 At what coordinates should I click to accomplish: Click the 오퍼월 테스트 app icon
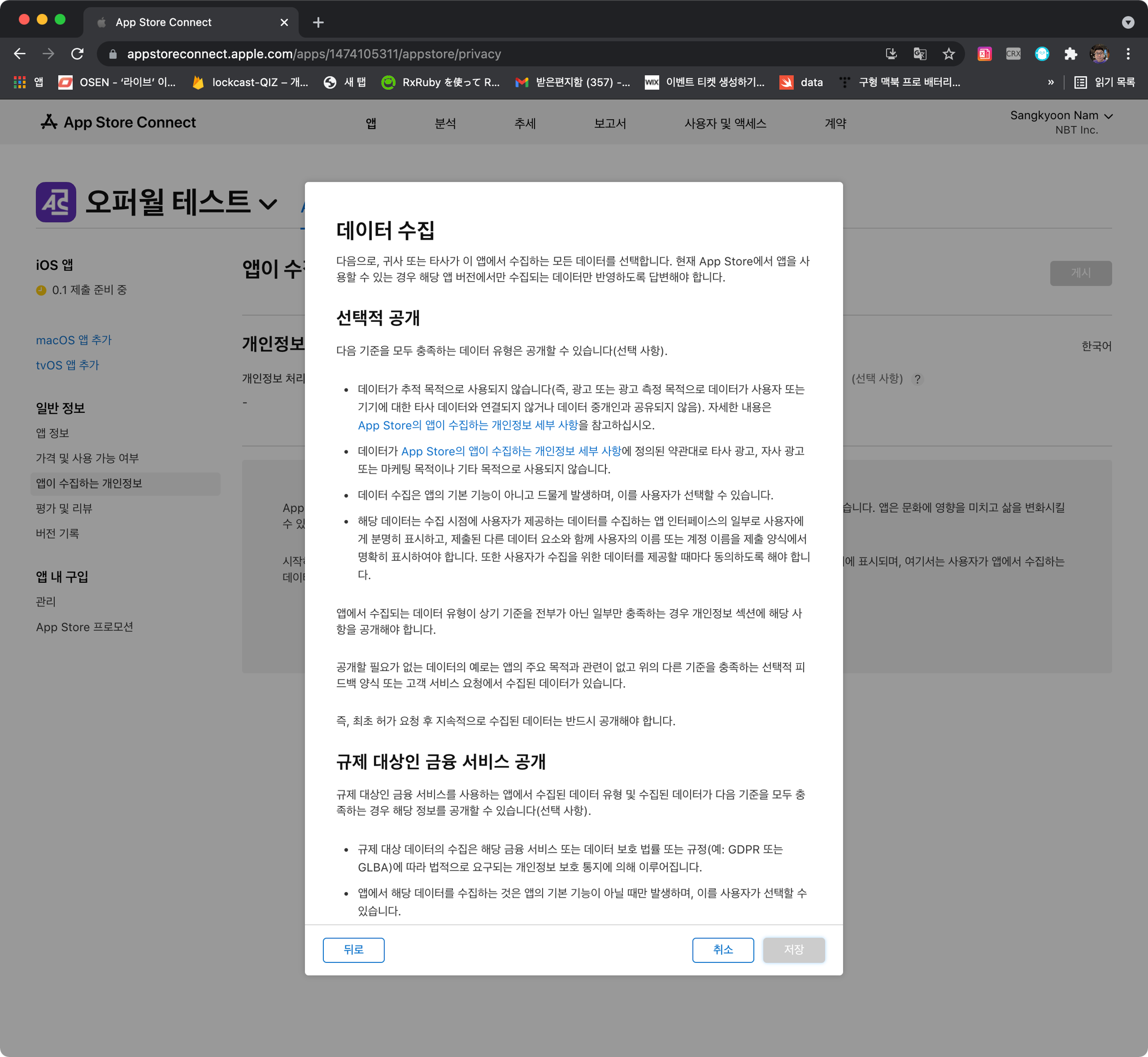click(56, 202)
